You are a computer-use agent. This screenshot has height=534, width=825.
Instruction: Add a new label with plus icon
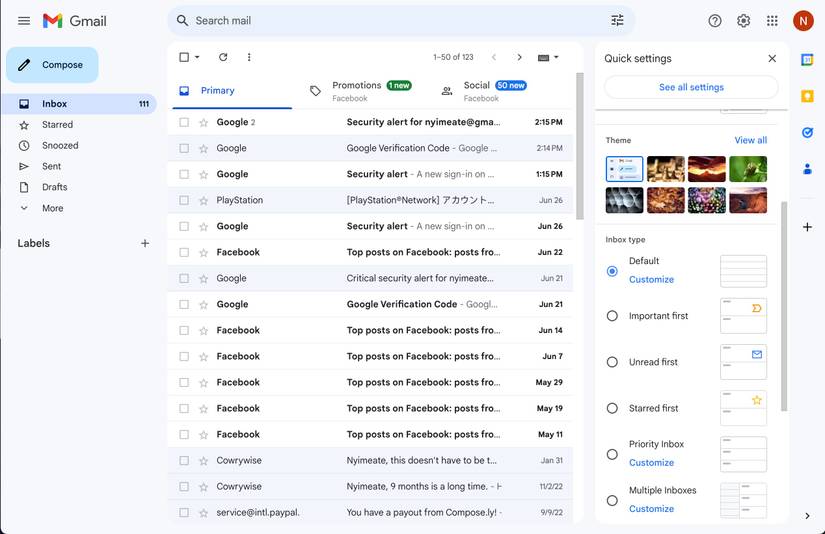point(145,243)
